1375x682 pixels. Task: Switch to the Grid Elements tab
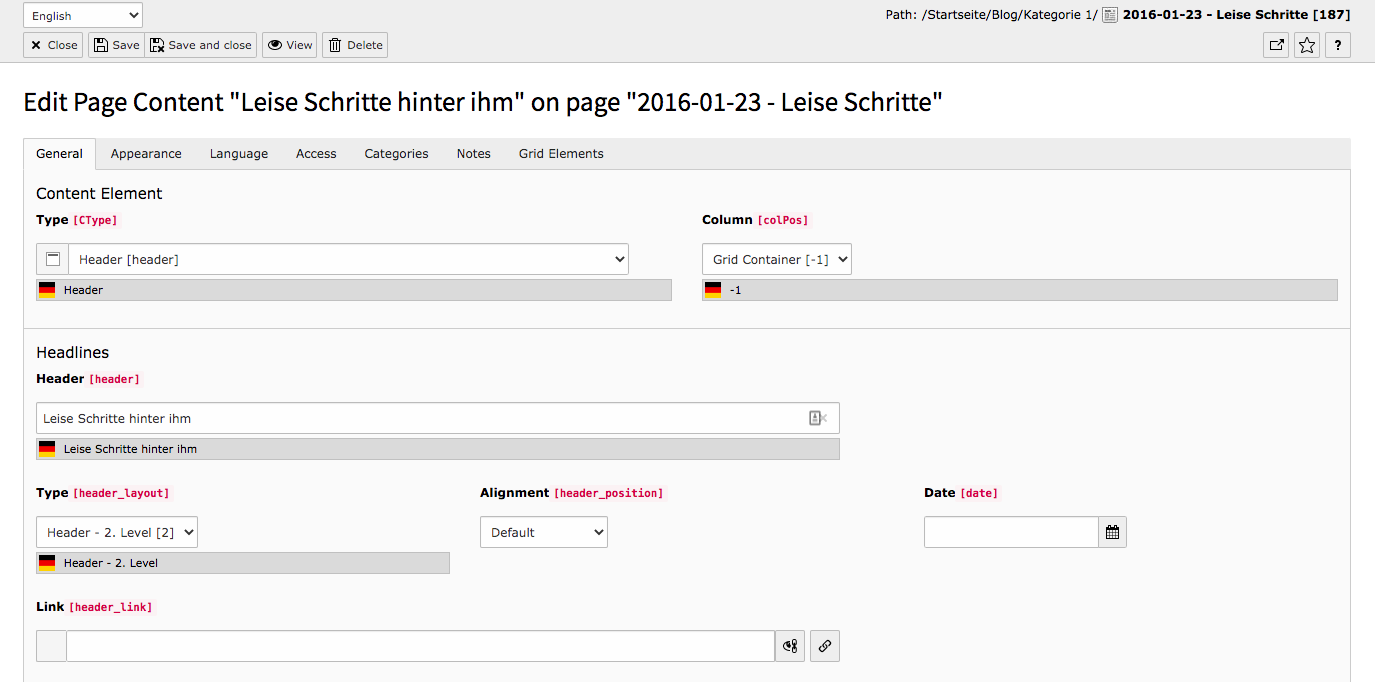coord(561,154)
